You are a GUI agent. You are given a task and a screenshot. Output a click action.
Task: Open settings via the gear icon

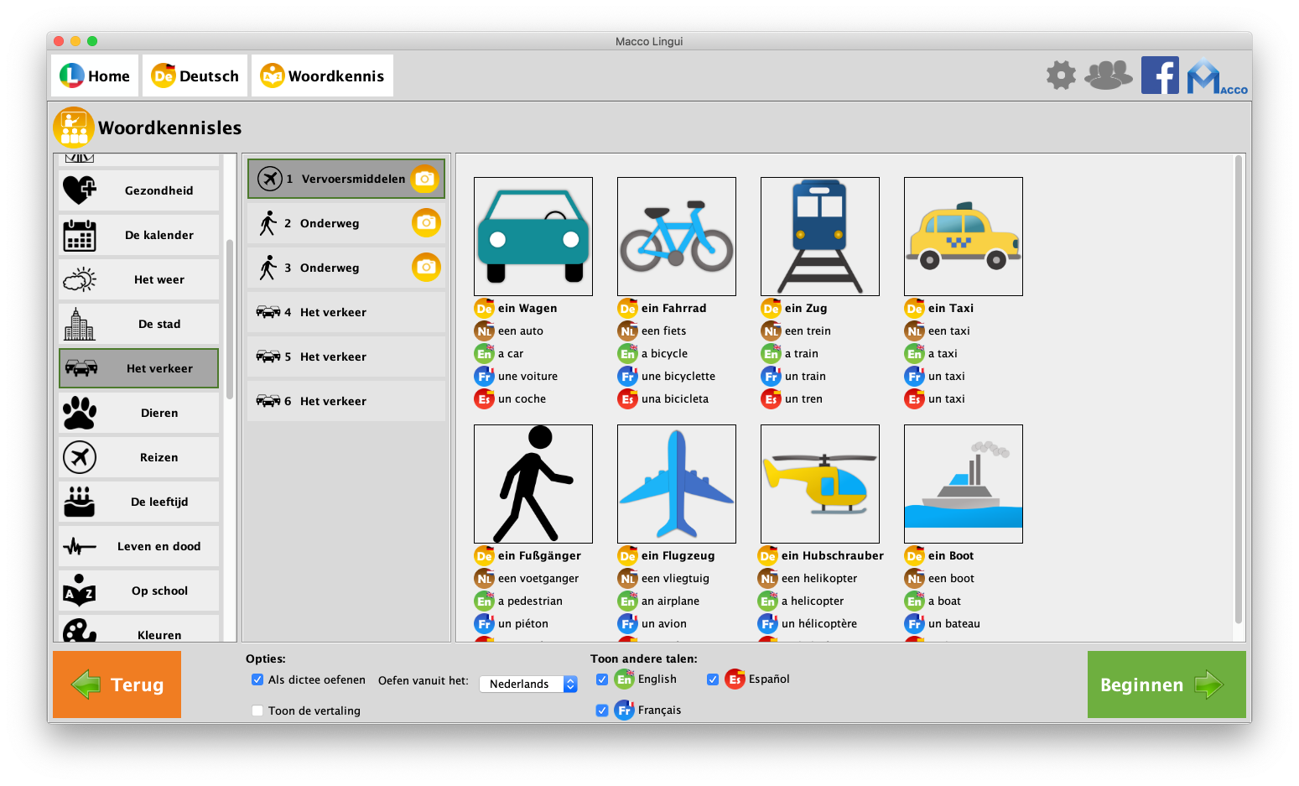[x=1061, y=75]
